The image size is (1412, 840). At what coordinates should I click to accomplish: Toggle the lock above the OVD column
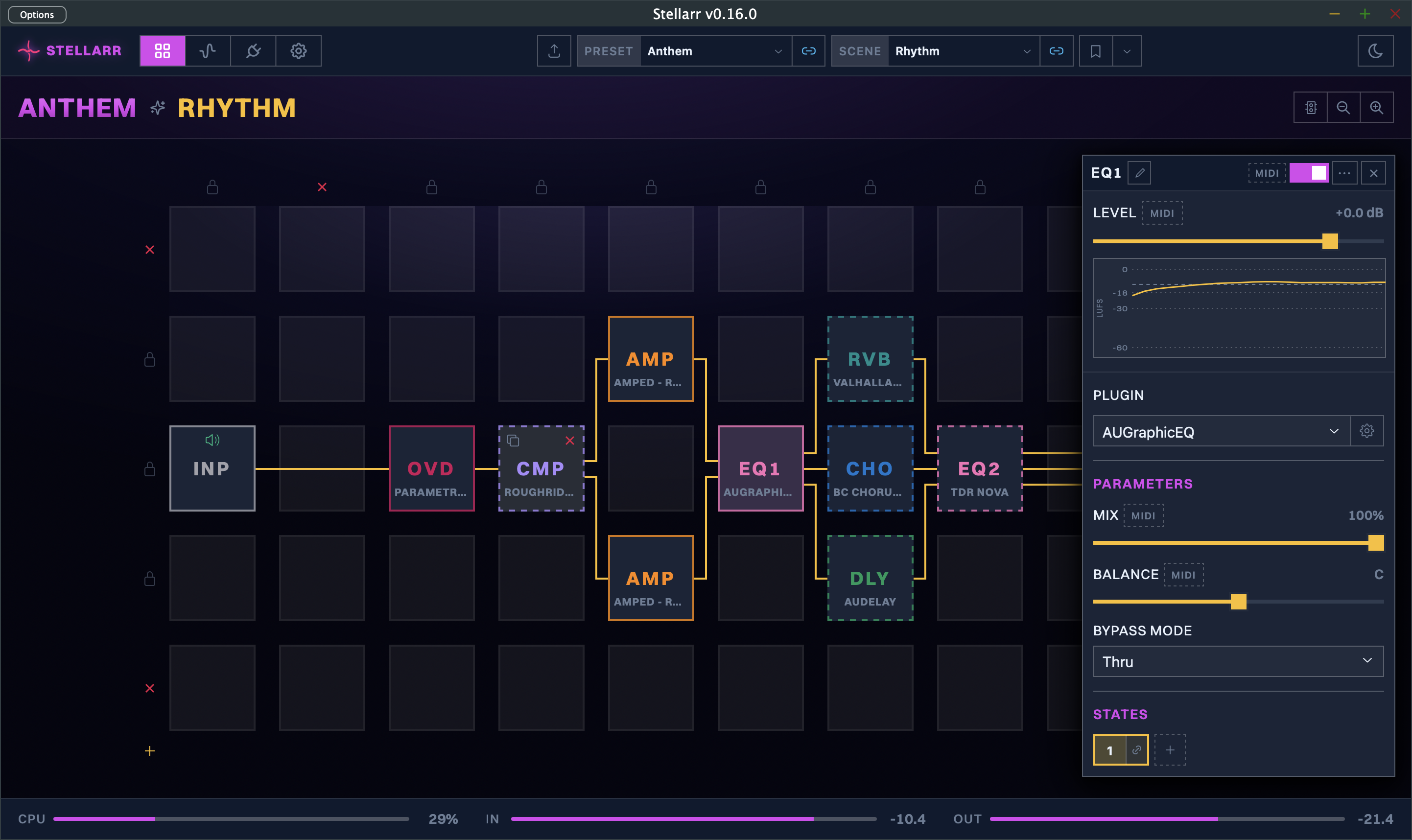tap(431, 187)
